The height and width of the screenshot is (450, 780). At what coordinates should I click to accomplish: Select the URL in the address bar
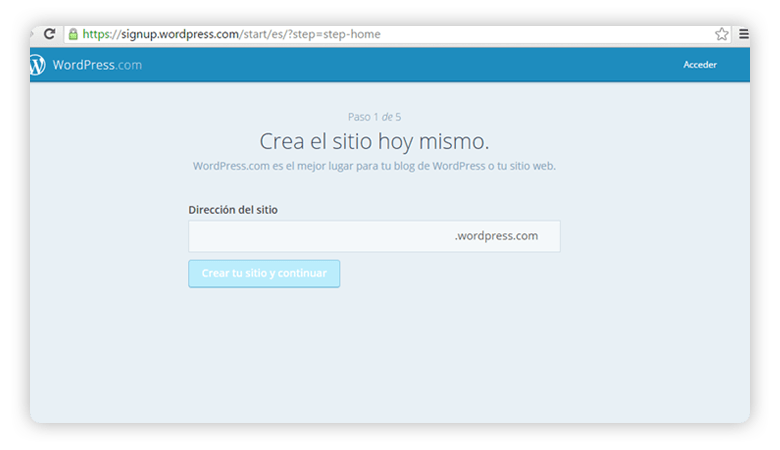[x=231, y=34]
